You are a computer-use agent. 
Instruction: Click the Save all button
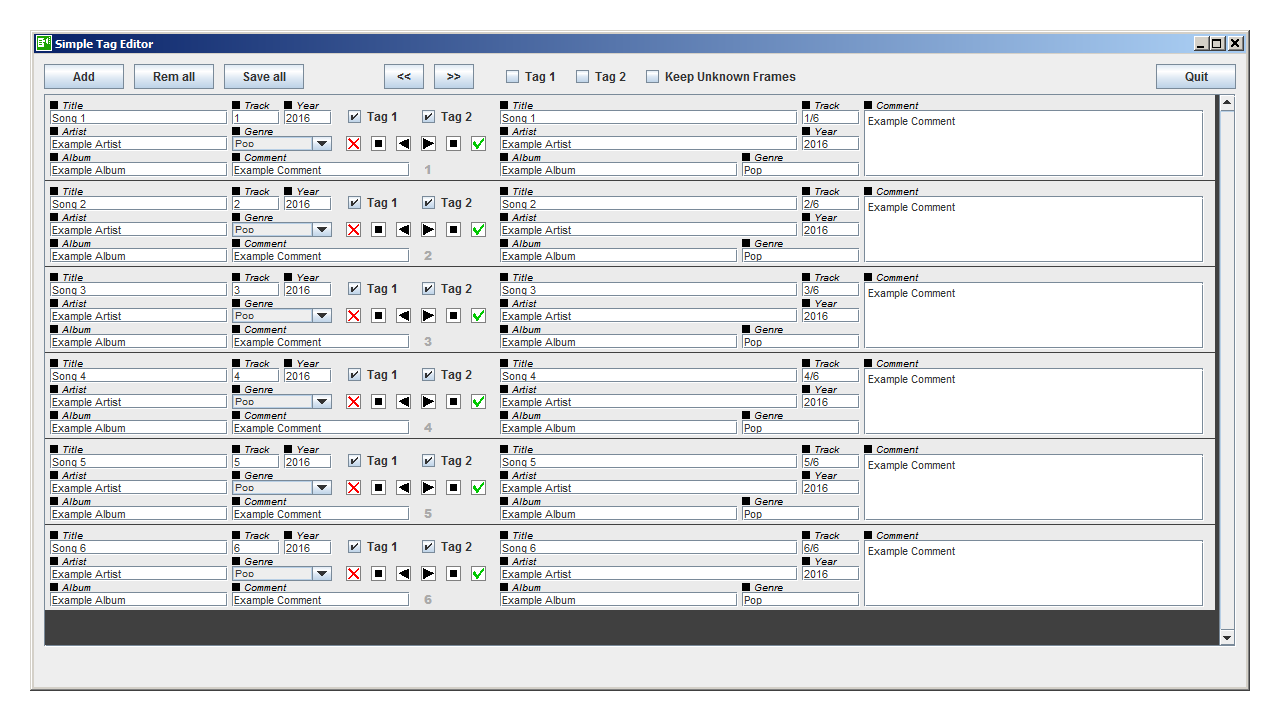pyautogui.click(x=264, y=77)
